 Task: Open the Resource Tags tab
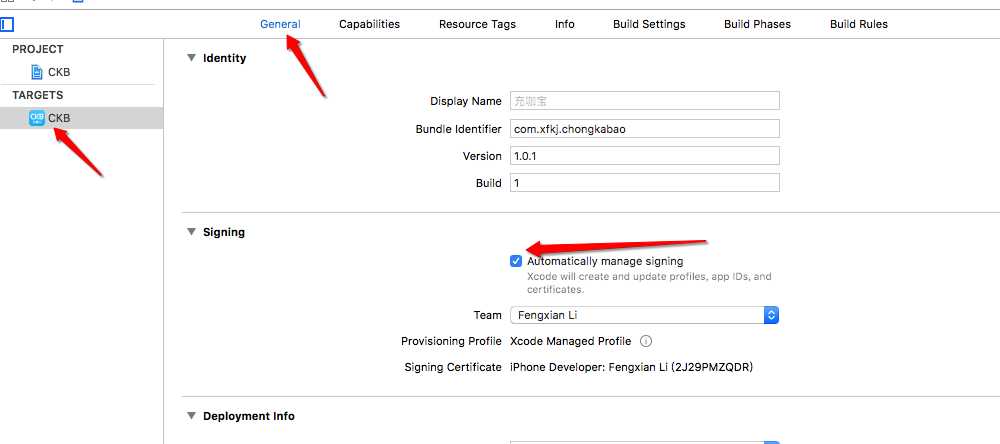pyautogui.click(x=477, y=24)
